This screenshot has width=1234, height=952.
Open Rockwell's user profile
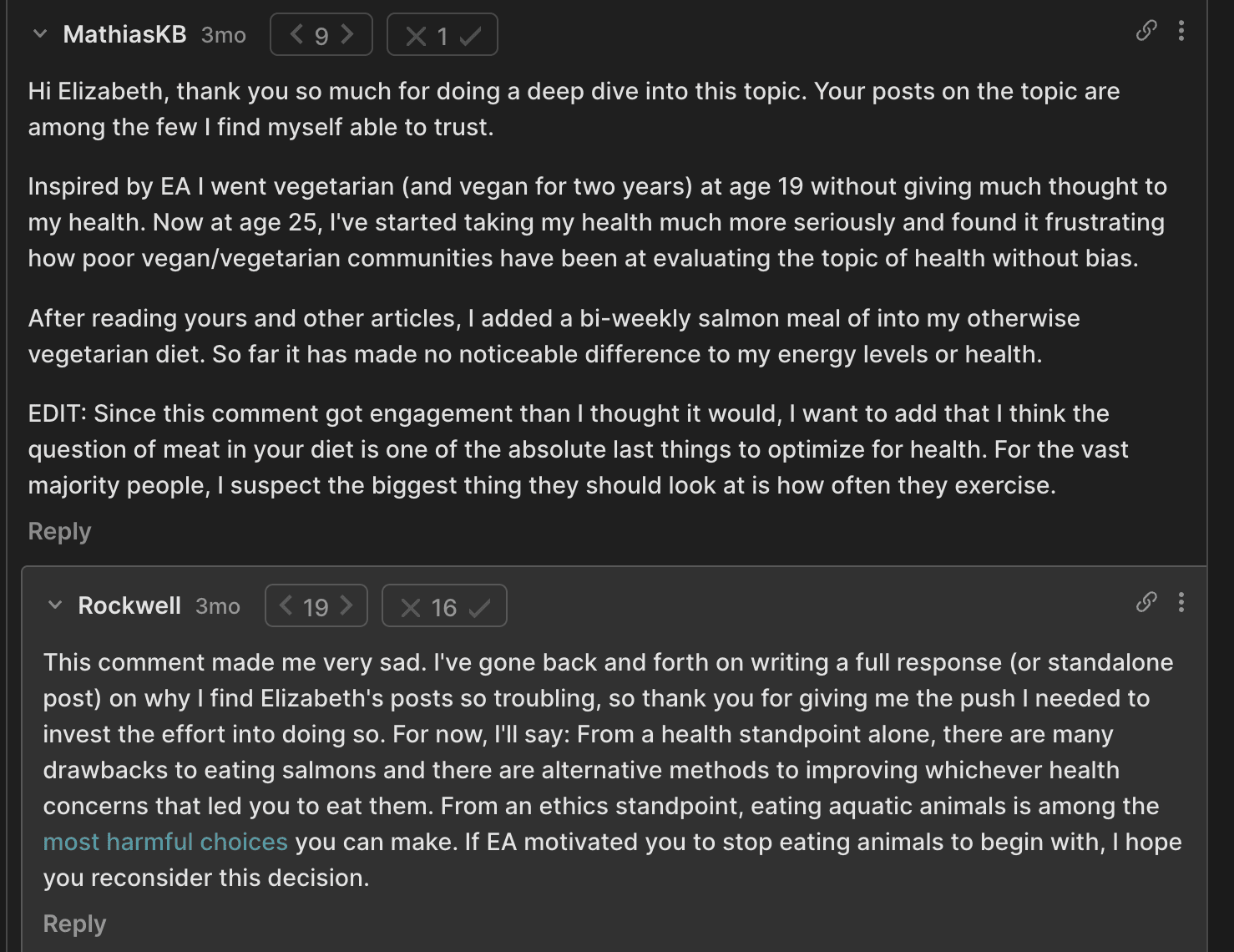(x=129, y=605)
